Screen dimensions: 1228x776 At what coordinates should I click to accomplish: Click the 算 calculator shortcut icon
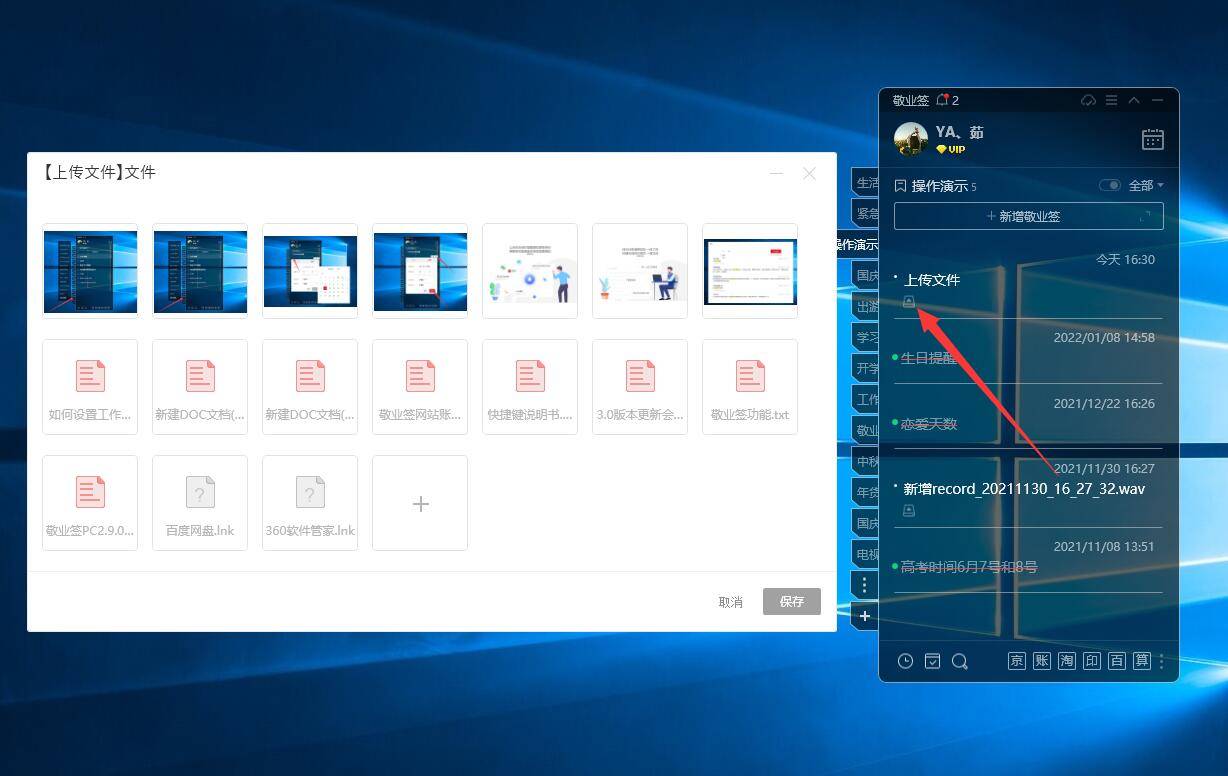[1141, 661]
